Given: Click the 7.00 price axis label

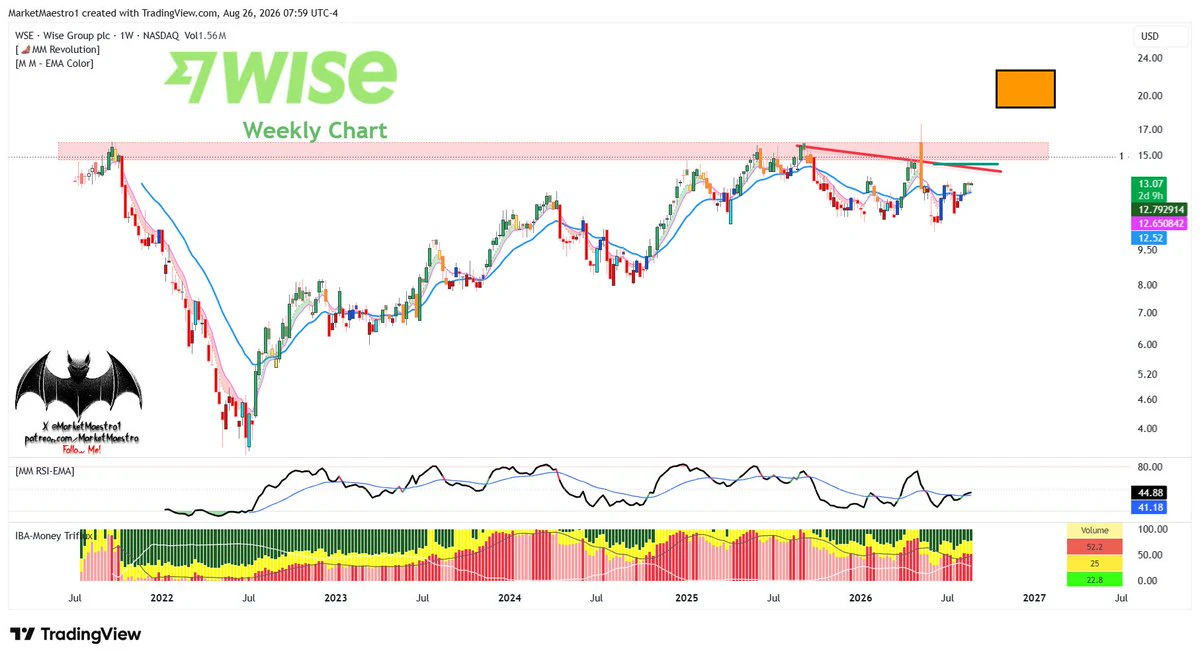Looking at the screenshot, I should [x=1148, y=313].
